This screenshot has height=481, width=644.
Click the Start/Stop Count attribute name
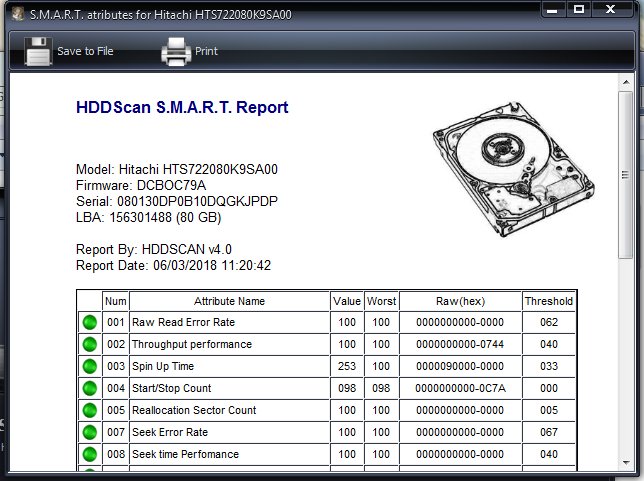click(171, 388)
